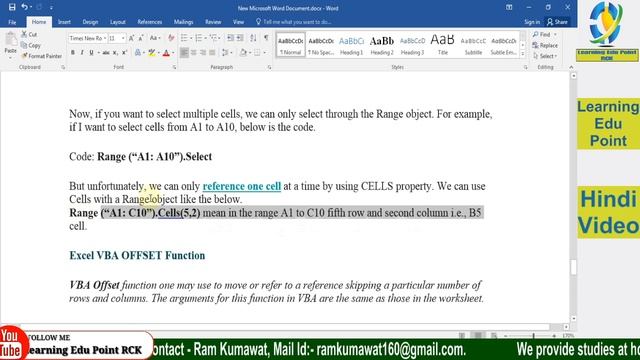Open the Font dialog launcher

click(x=174, y=67)
